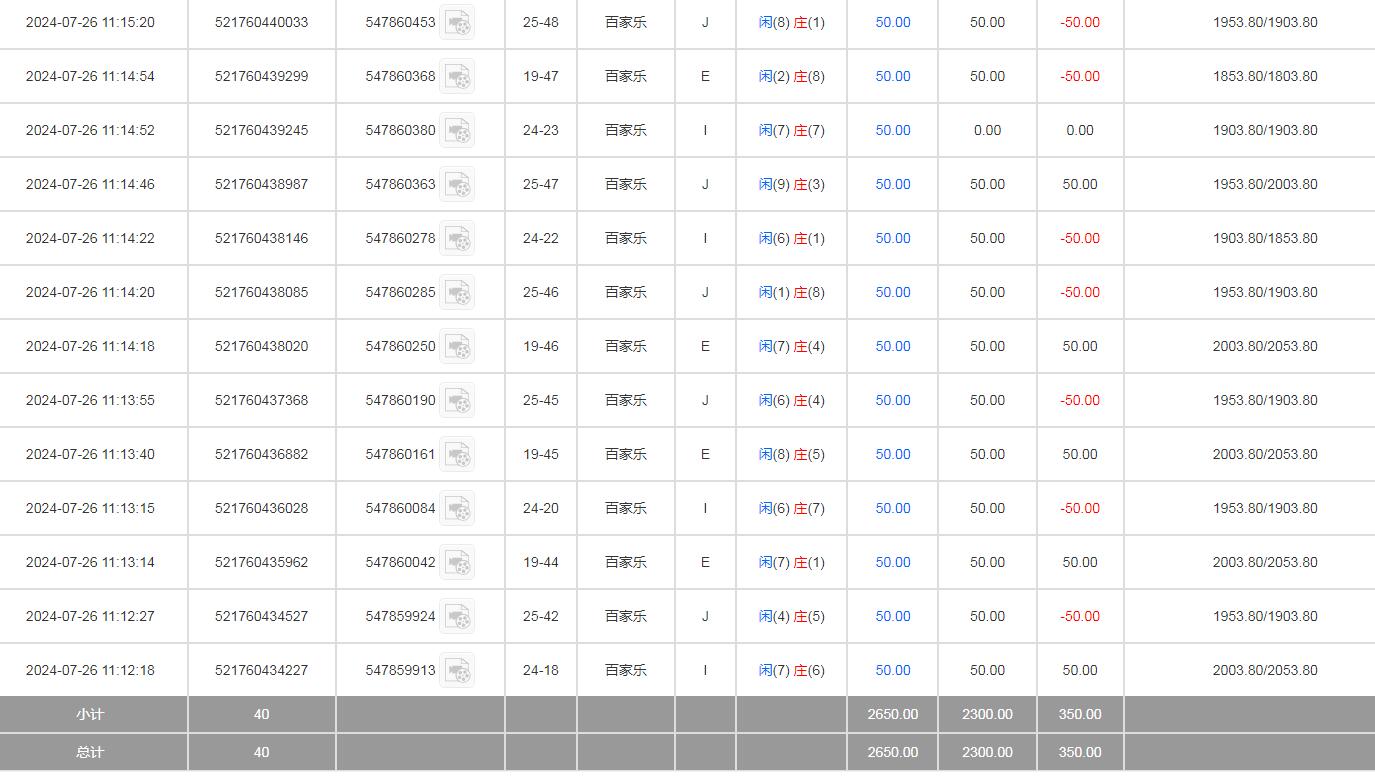Click replay icon beside round 547860285

tap(457, 292)
